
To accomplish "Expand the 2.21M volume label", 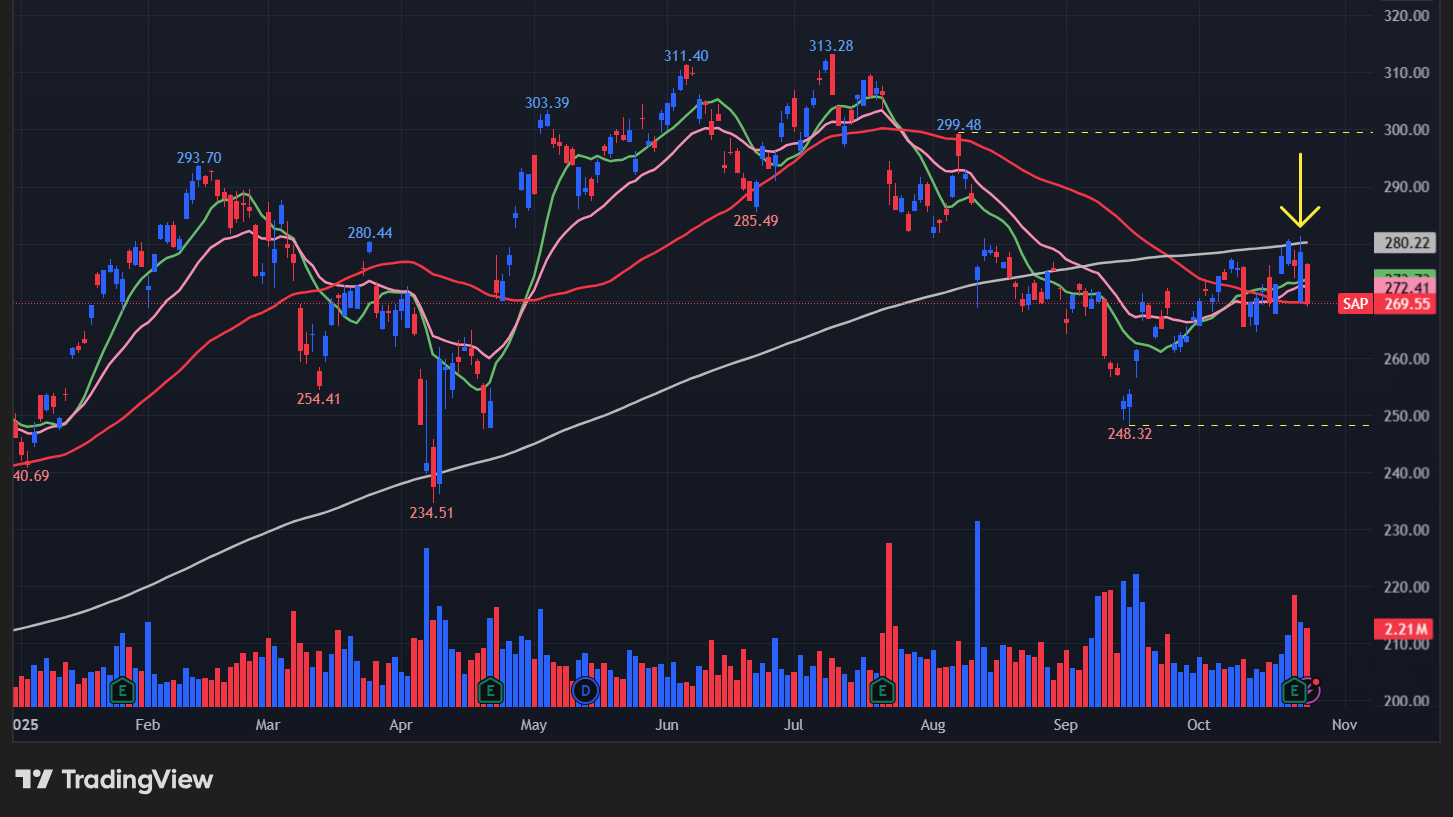I will point(1403,628).
